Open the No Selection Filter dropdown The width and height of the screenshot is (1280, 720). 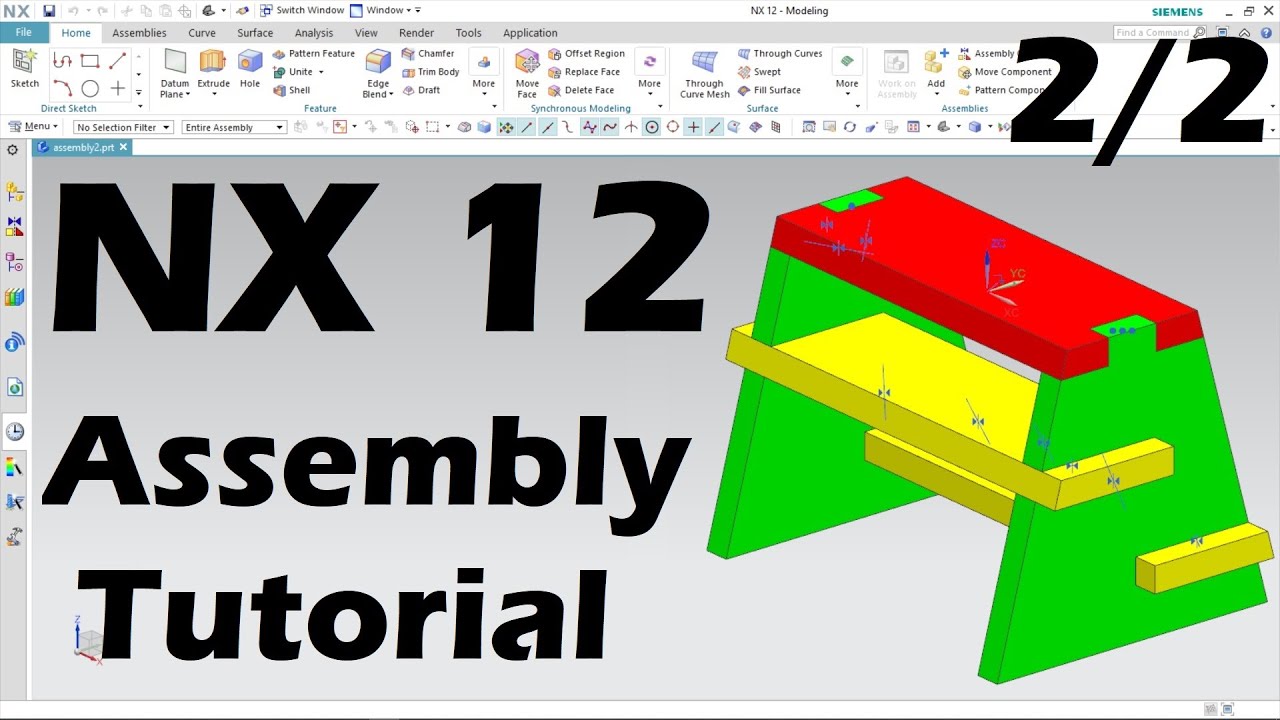point(122,127)
